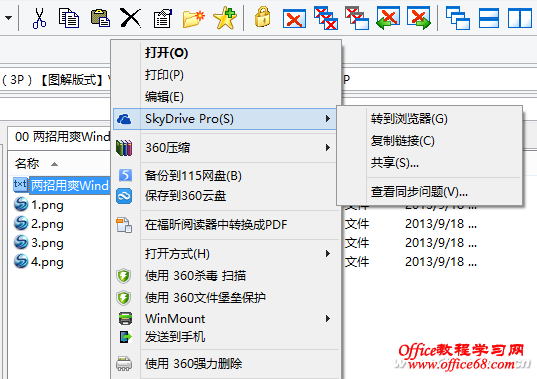Close the current tab using red X window icon
537x379 pixels.
pyautogui.click(x=294, y=18)
